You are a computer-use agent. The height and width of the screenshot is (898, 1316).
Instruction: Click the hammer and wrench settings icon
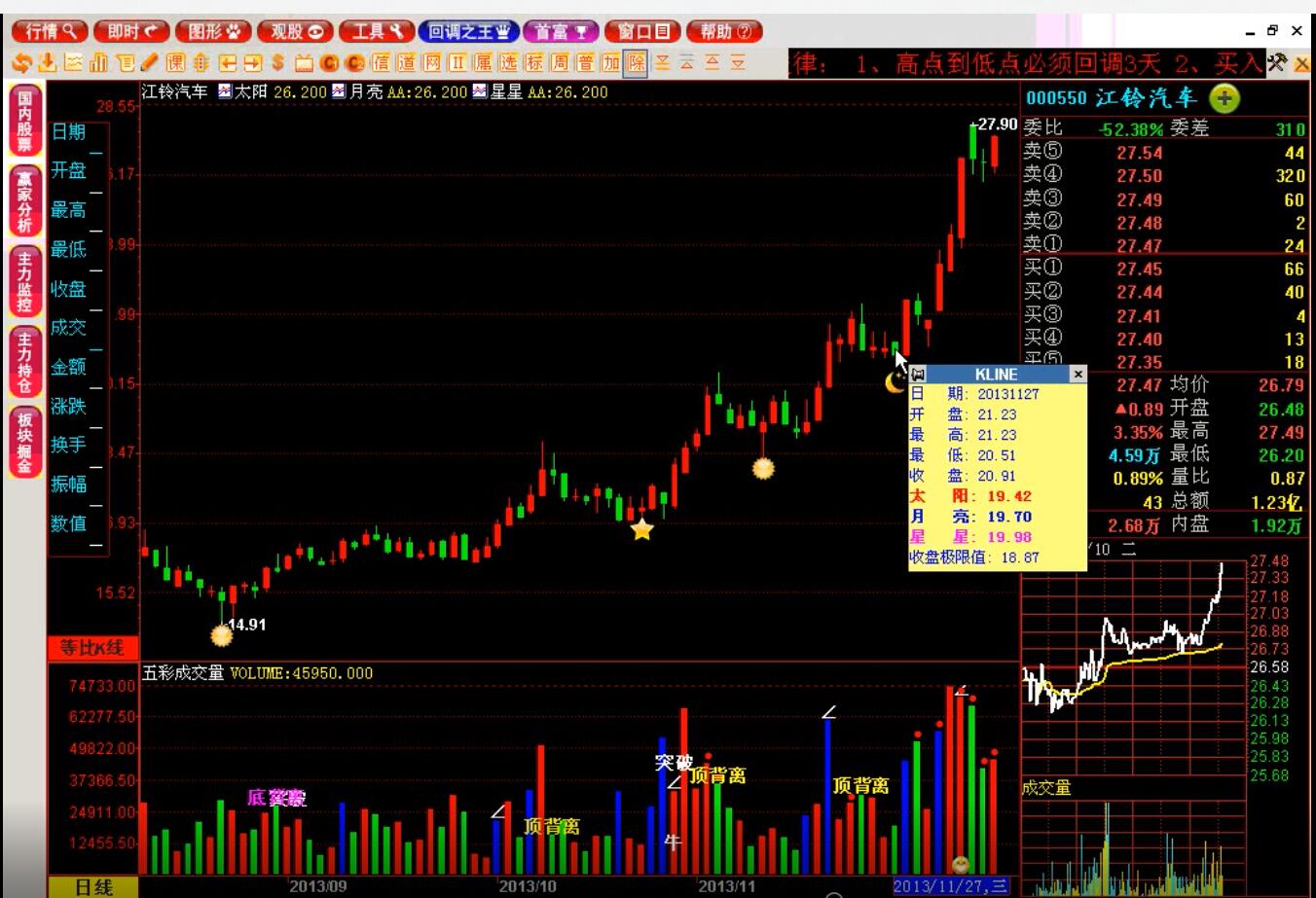coord(1277,63)
